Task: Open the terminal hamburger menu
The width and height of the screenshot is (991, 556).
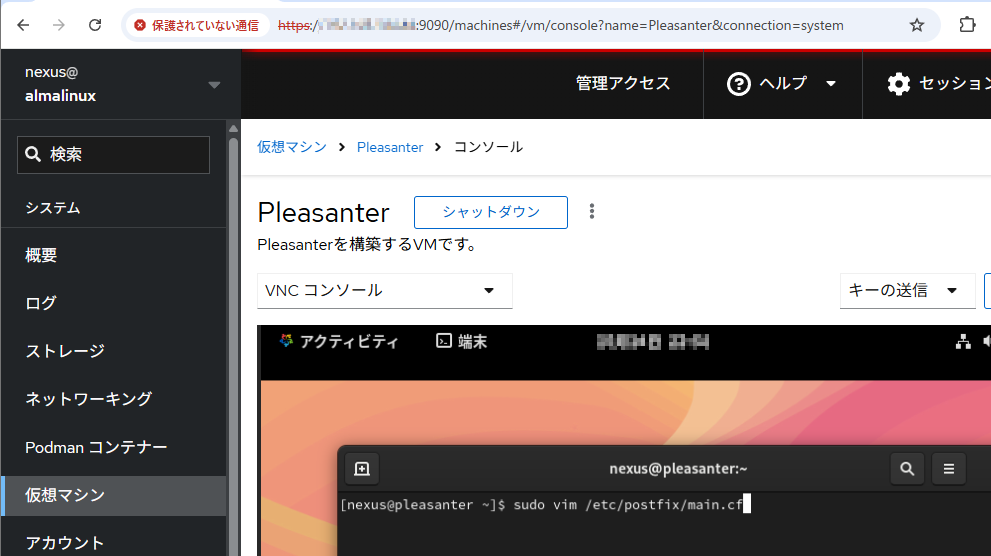Action: point(948,468)
